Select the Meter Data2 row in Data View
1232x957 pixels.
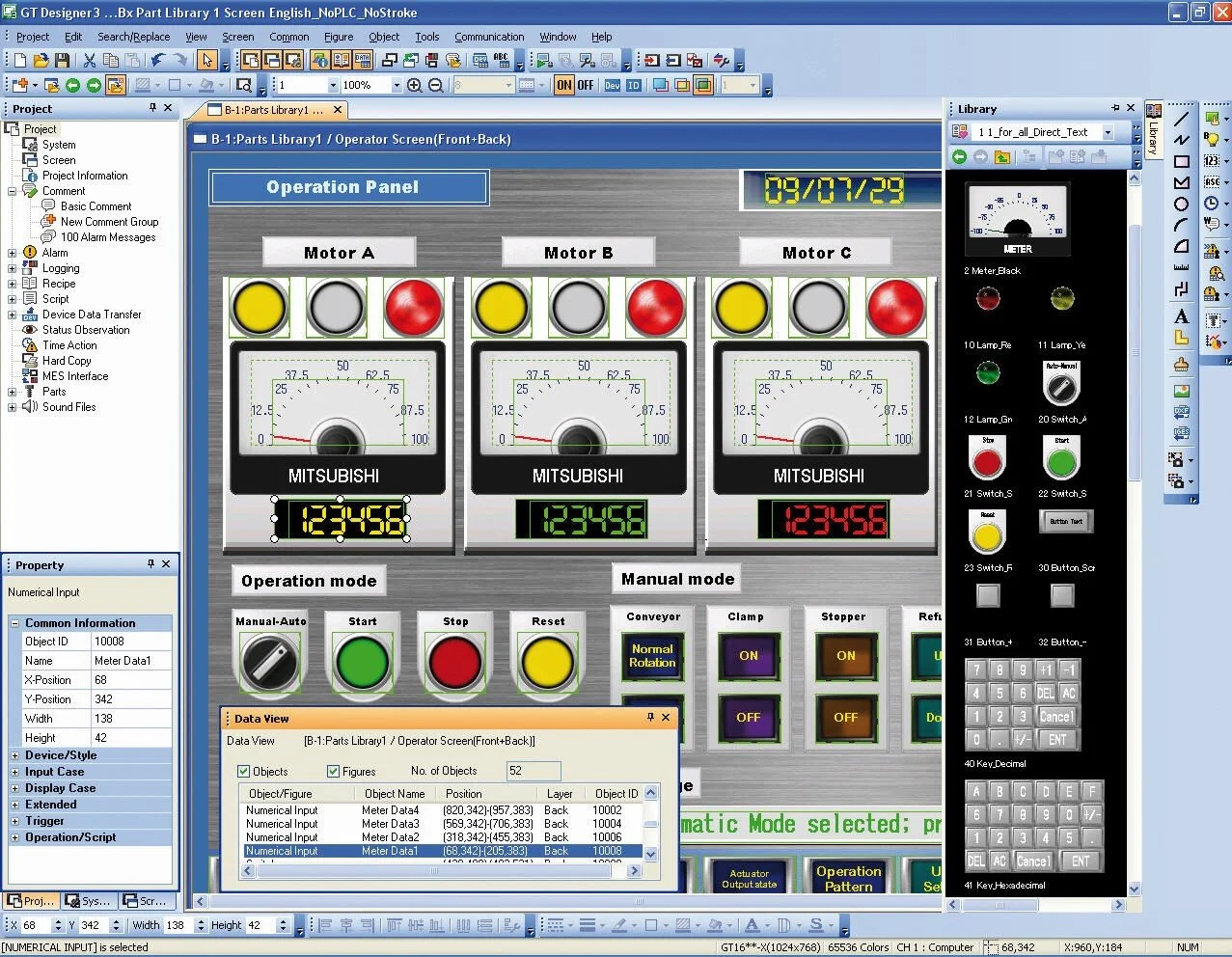pos(442,837)
